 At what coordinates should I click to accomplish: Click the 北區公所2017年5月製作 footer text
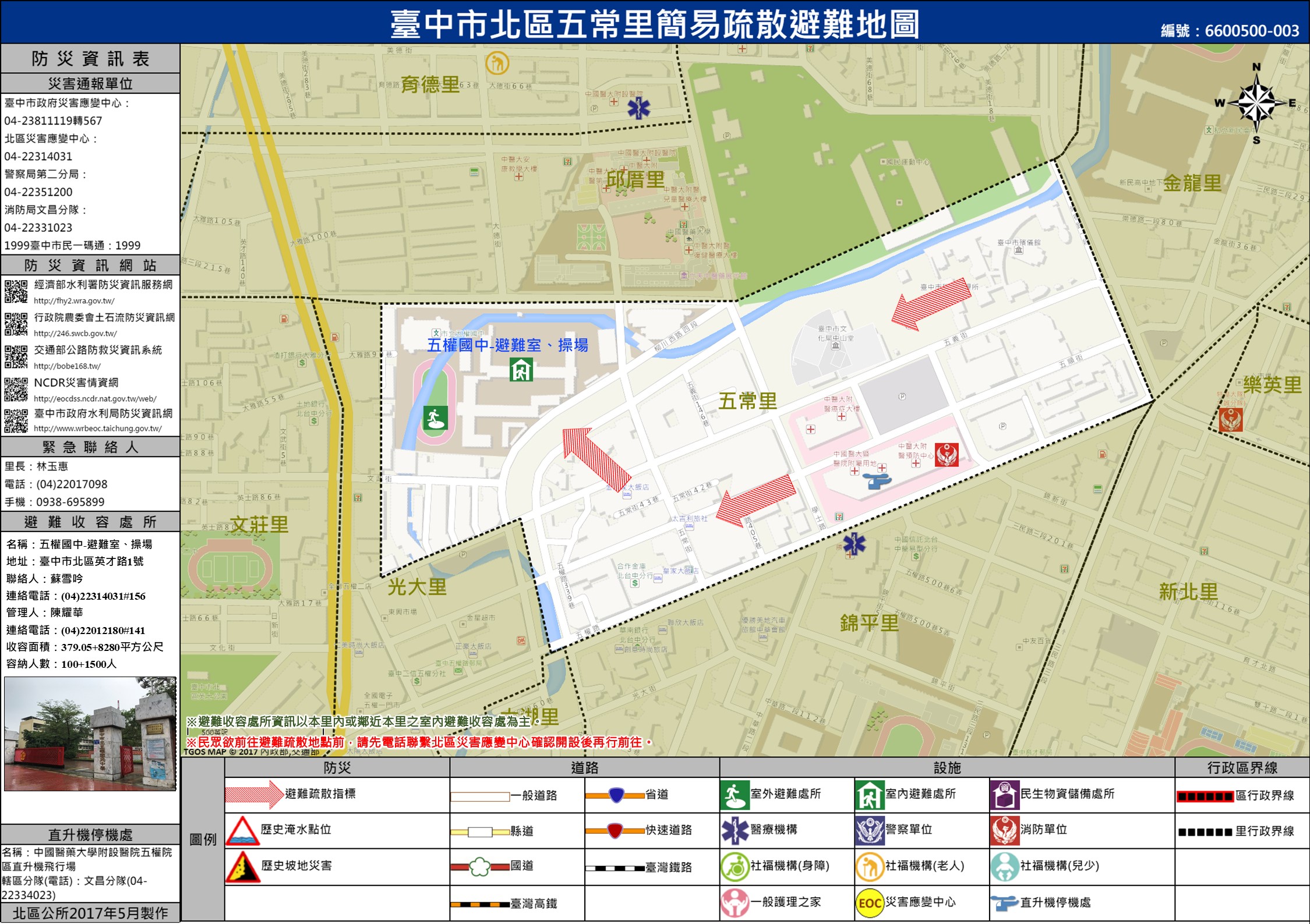pyautogui.click(x=90, y=913)
